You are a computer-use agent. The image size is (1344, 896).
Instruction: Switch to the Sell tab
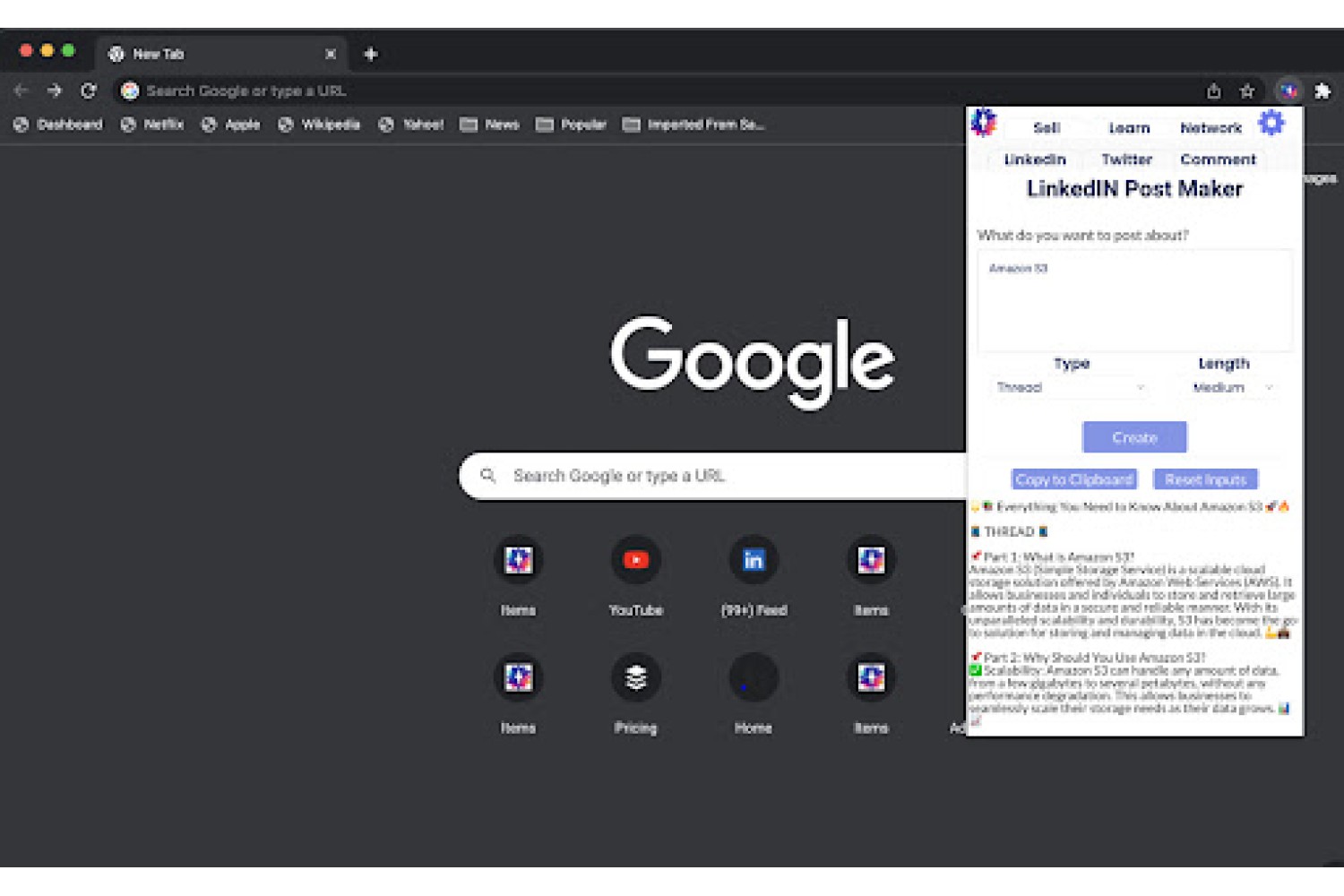pos(1047,128)
